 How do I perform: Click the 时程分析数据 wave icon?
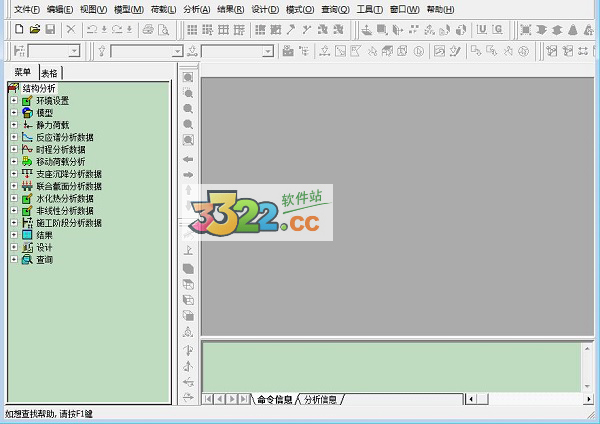click(x=27, y=149)
